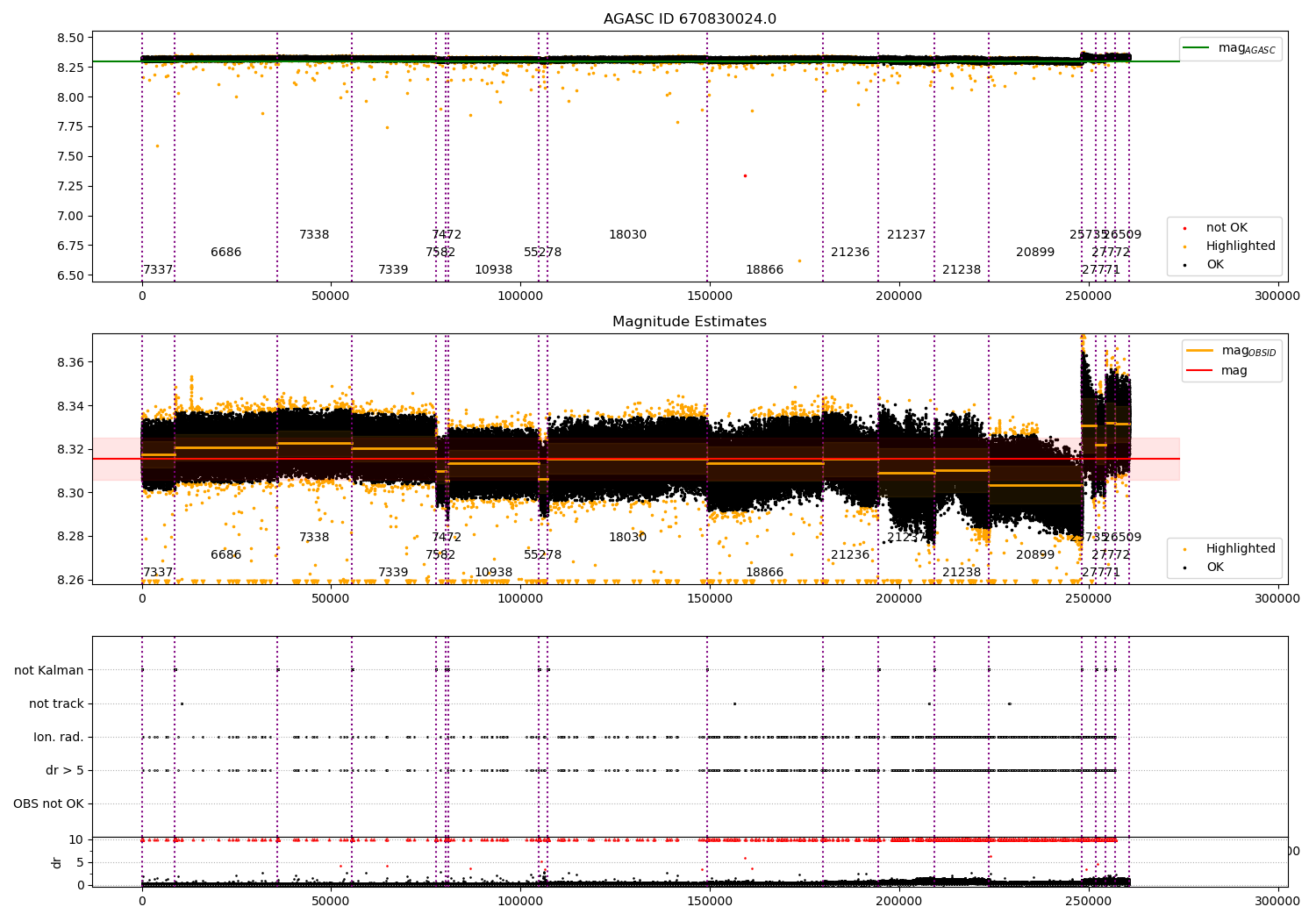Click the "OBS not OK" row label
The width and height of the screenshot is (1316, 921).
click(49, 803)
